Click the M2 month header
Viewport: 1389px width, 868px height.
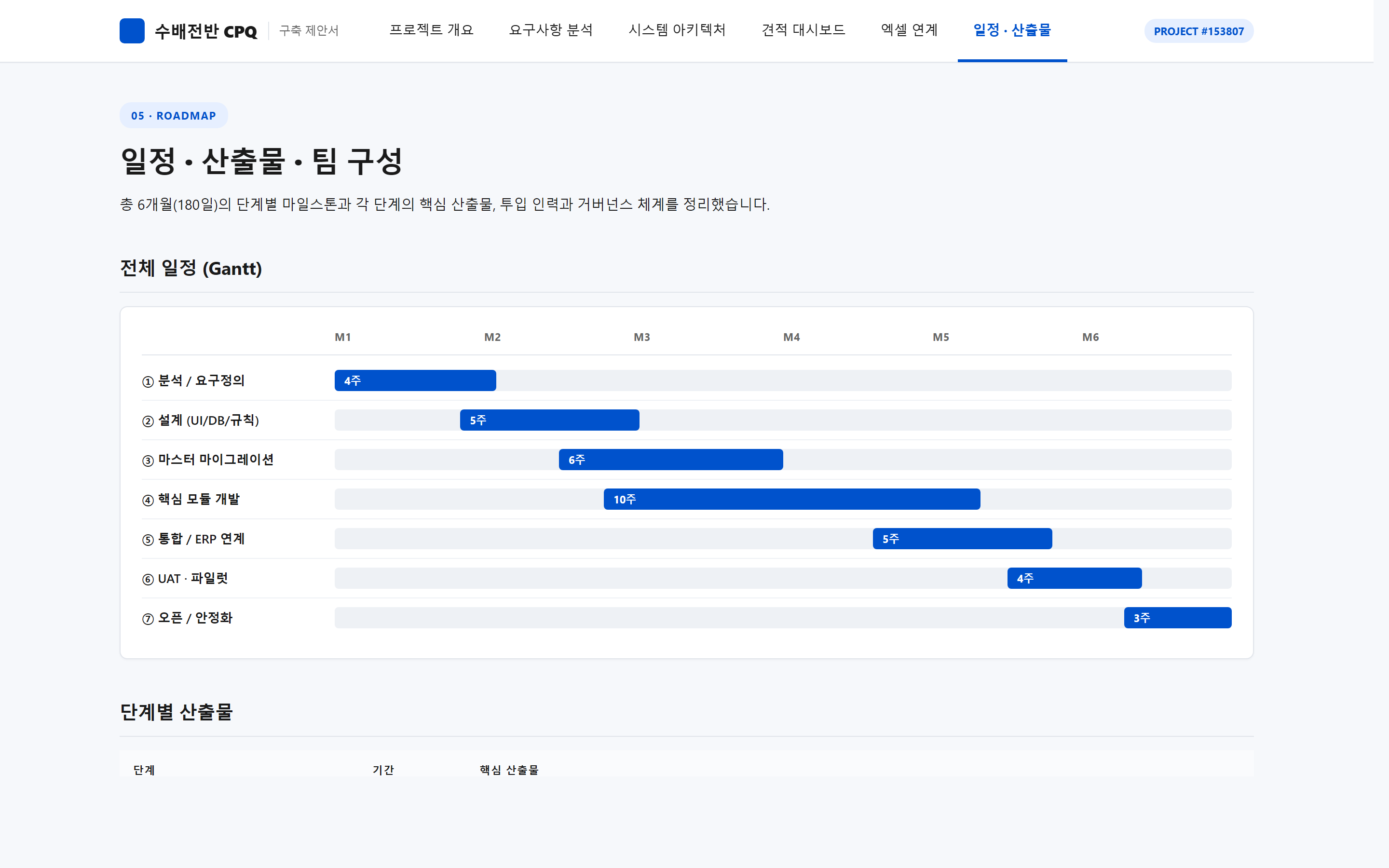[492, 337]
